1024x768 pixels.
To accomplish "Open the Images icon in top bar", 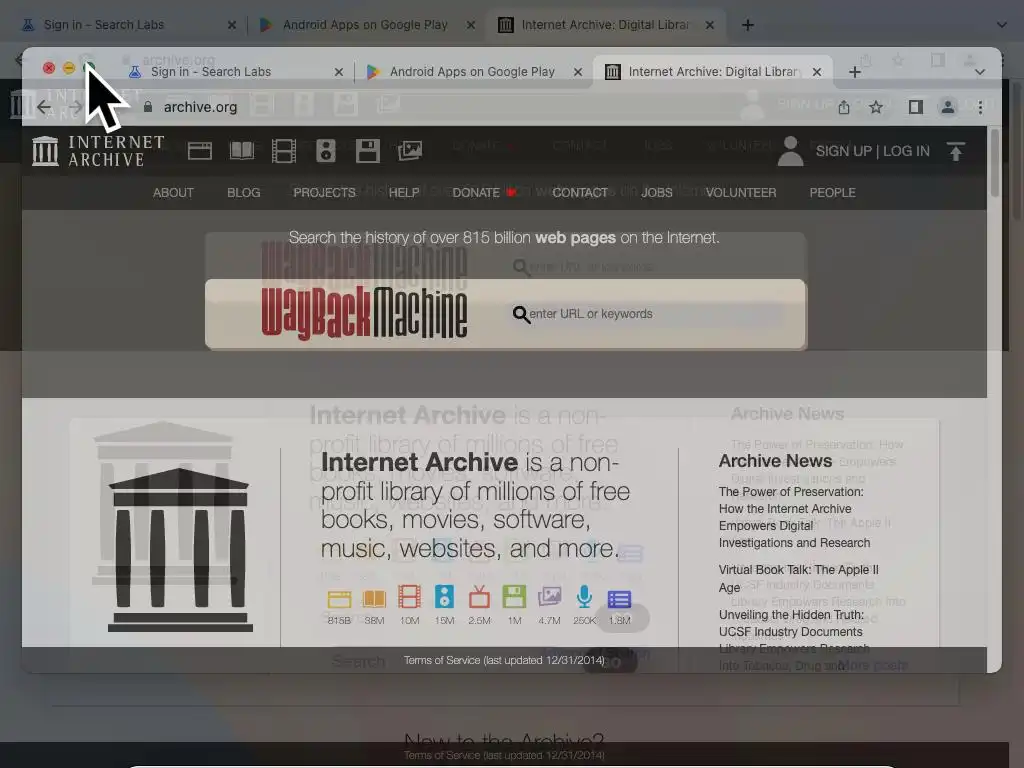I will pyautogui.click(x=410, y=151).
